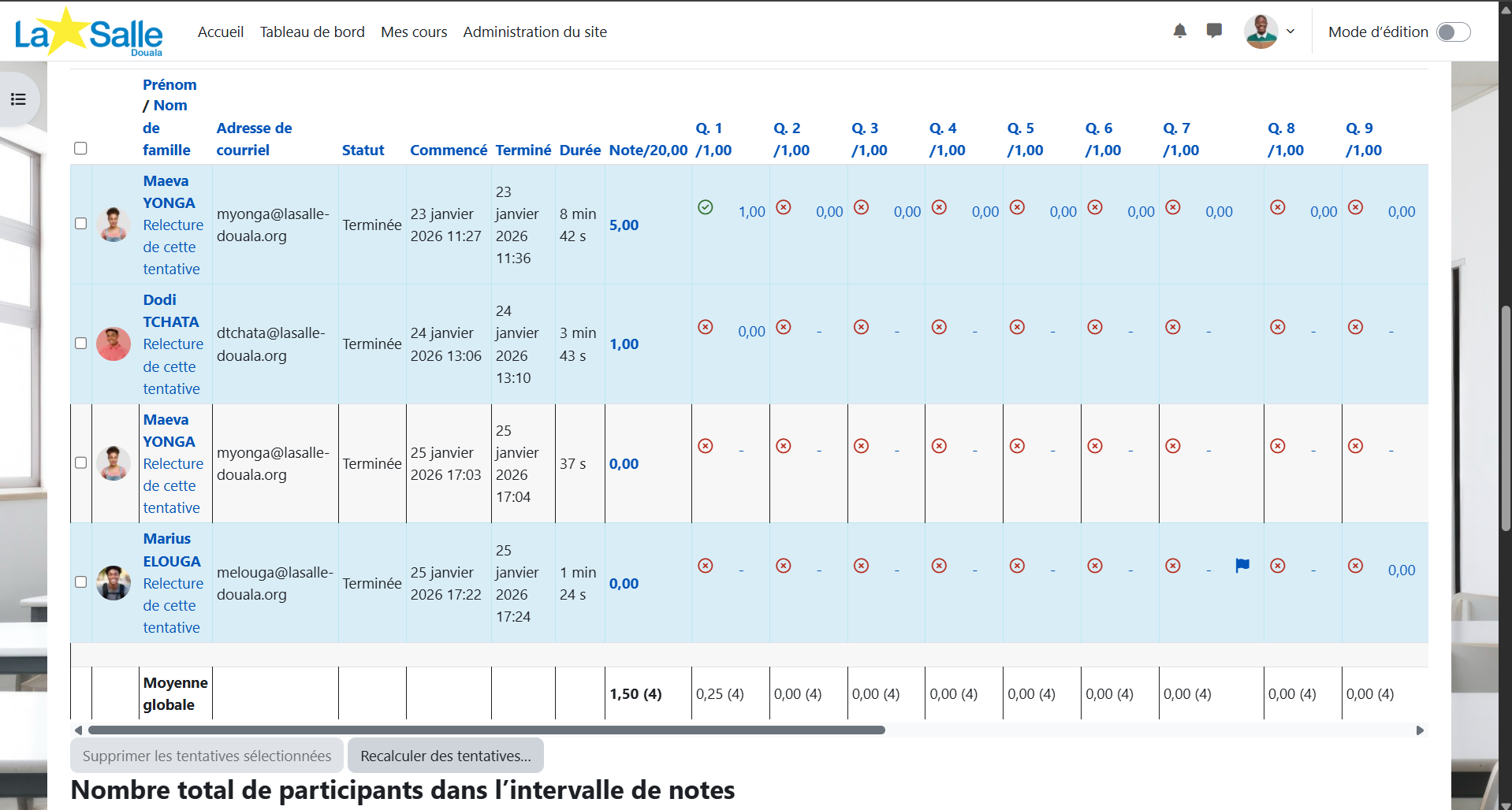1512x810 pixels.
Task: Sort attempts by the Commencé column header
Action: point(449,150)
